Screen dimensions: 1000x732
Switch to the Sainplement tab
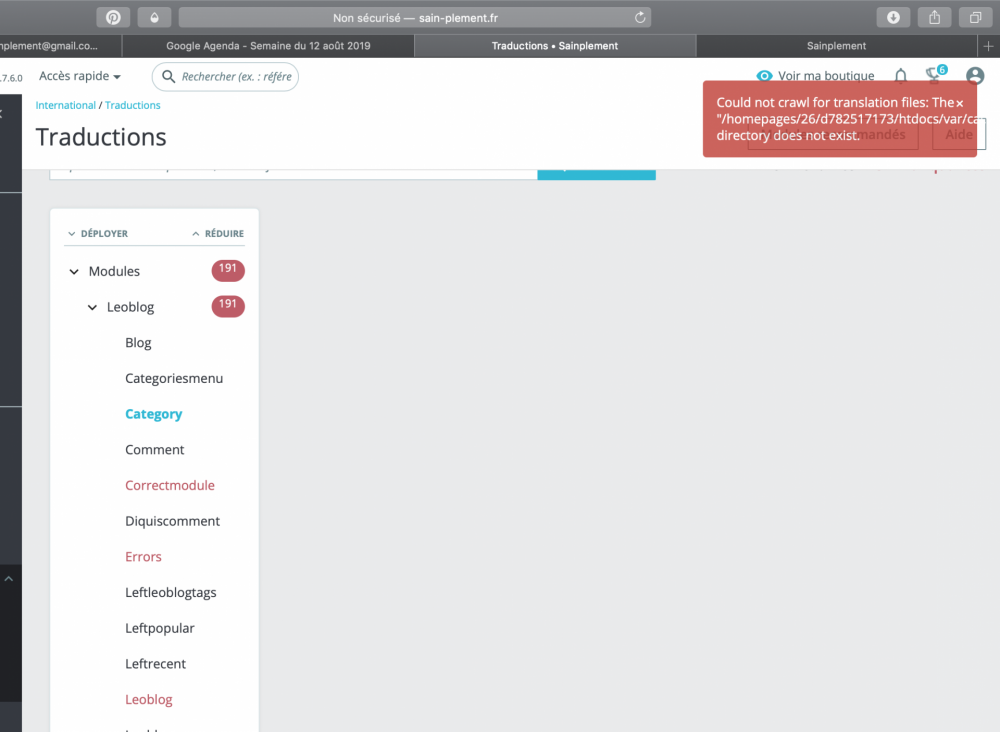[836, 46]
